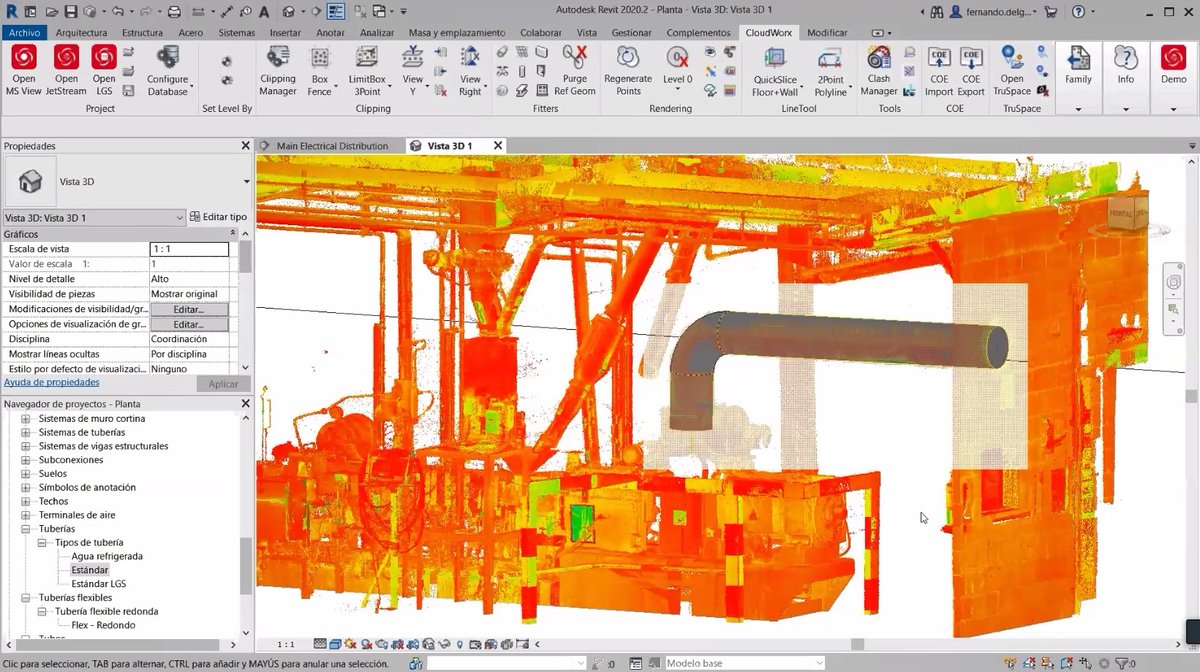Switch to the Gestionar ribbon tab

click(632, 33)
